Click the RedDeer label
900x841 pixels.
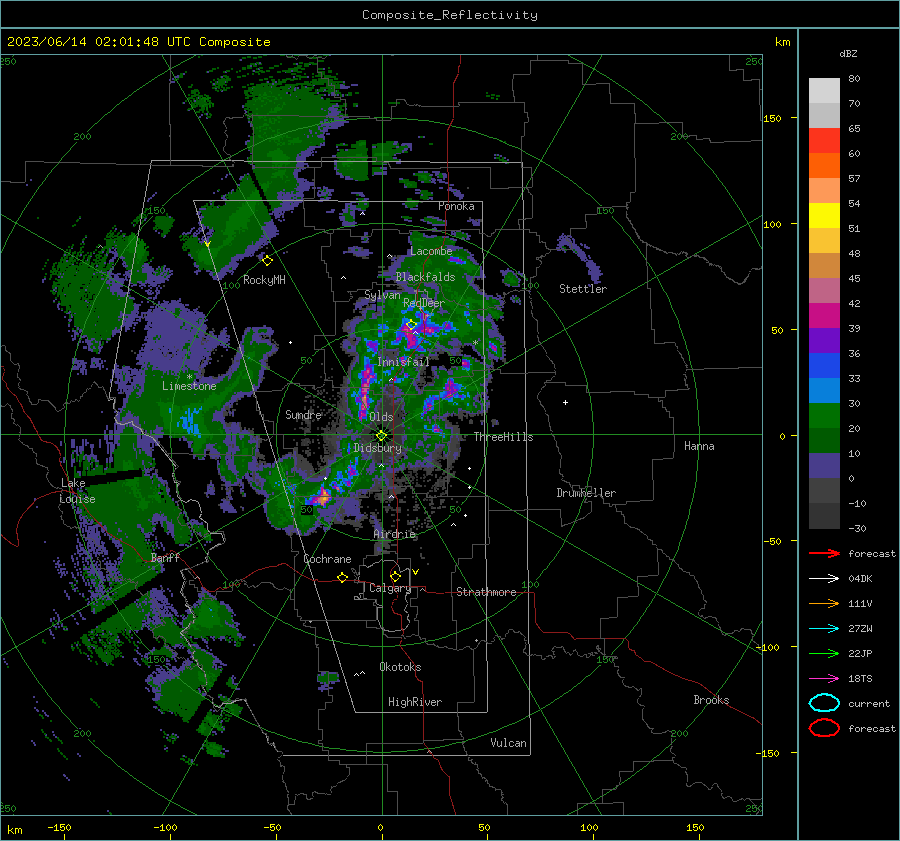424,303
